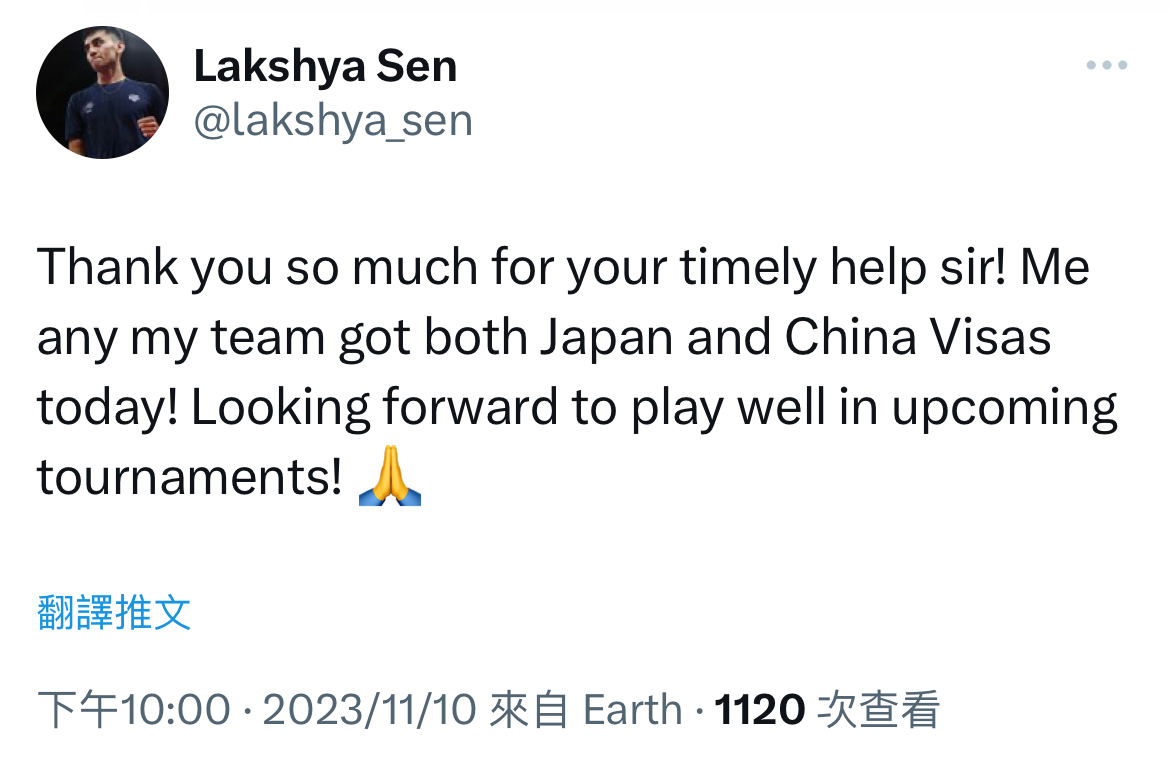This screenshot has width=1170, height=766.
Task: Translate the tweet via 翻譯推文
Action: coord(114,613)
